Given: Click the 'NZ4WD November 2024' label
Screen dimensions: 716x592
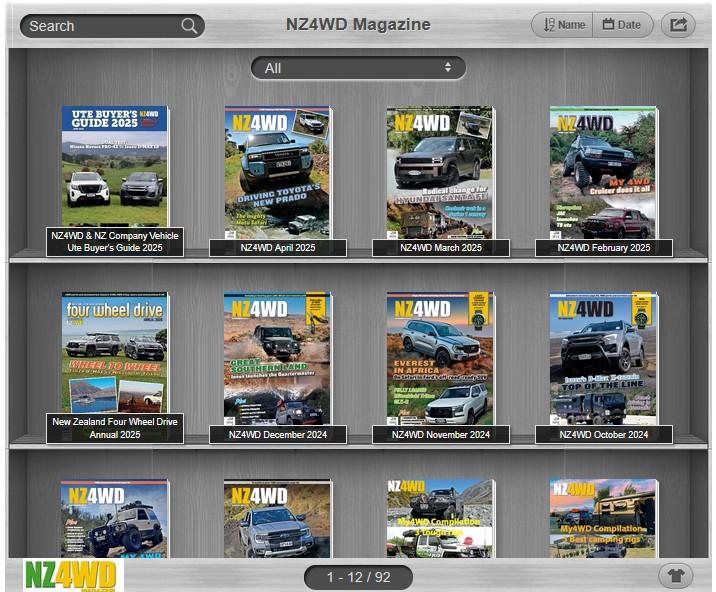Looking at the screenshot, I should (x=441, y=434).
